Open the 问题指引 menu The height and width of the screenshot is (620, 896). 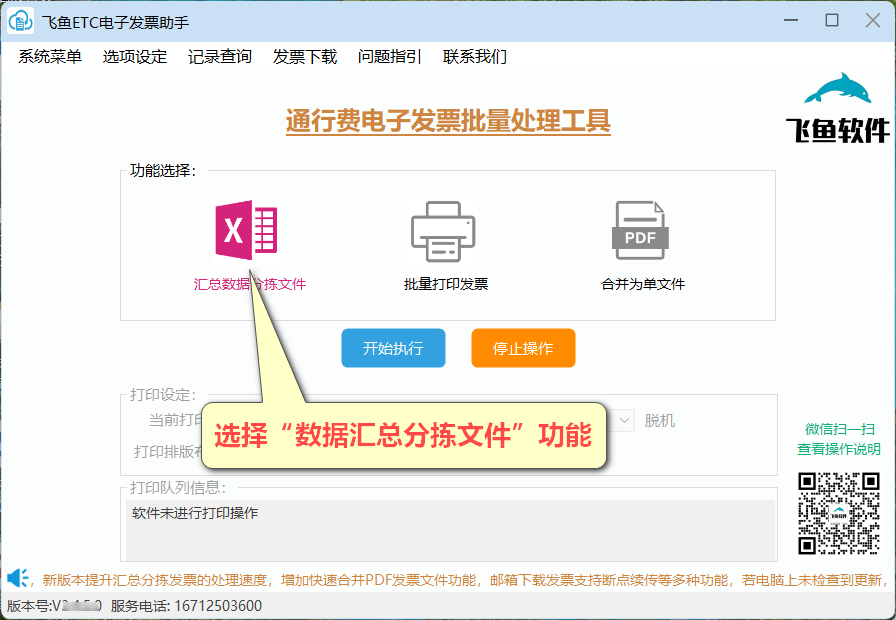tap(389, 57)
